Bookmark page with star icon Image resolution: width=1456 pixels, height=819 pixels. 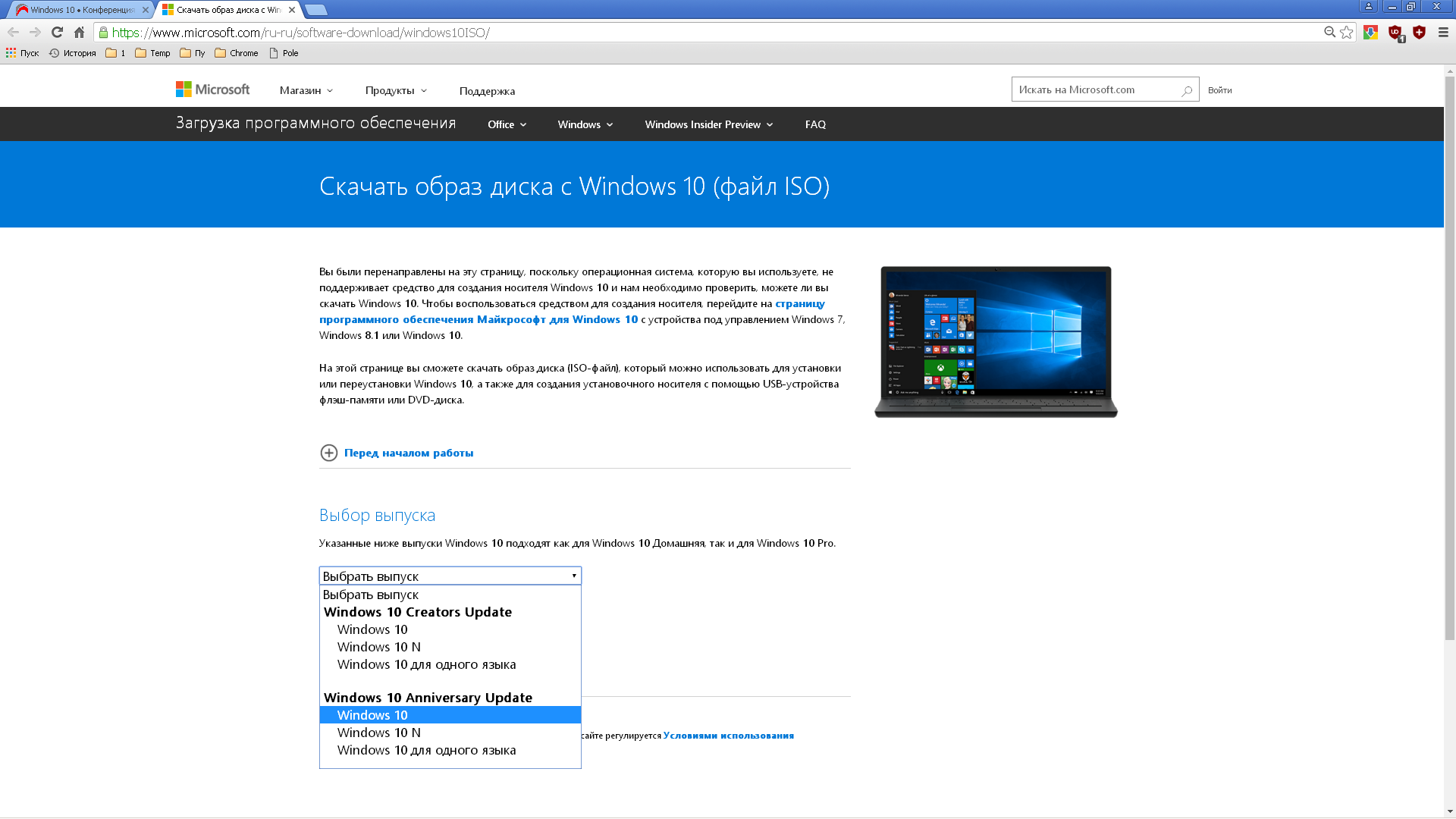click(1346, 32)
